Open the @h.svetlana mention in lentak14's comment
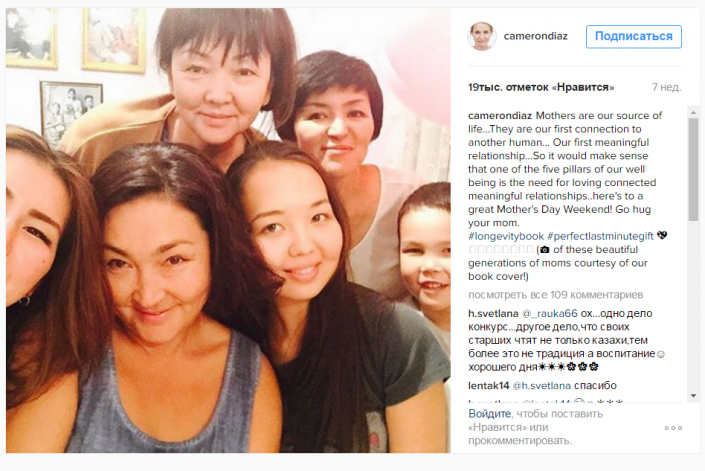705x471 pixels. [542, 386]
